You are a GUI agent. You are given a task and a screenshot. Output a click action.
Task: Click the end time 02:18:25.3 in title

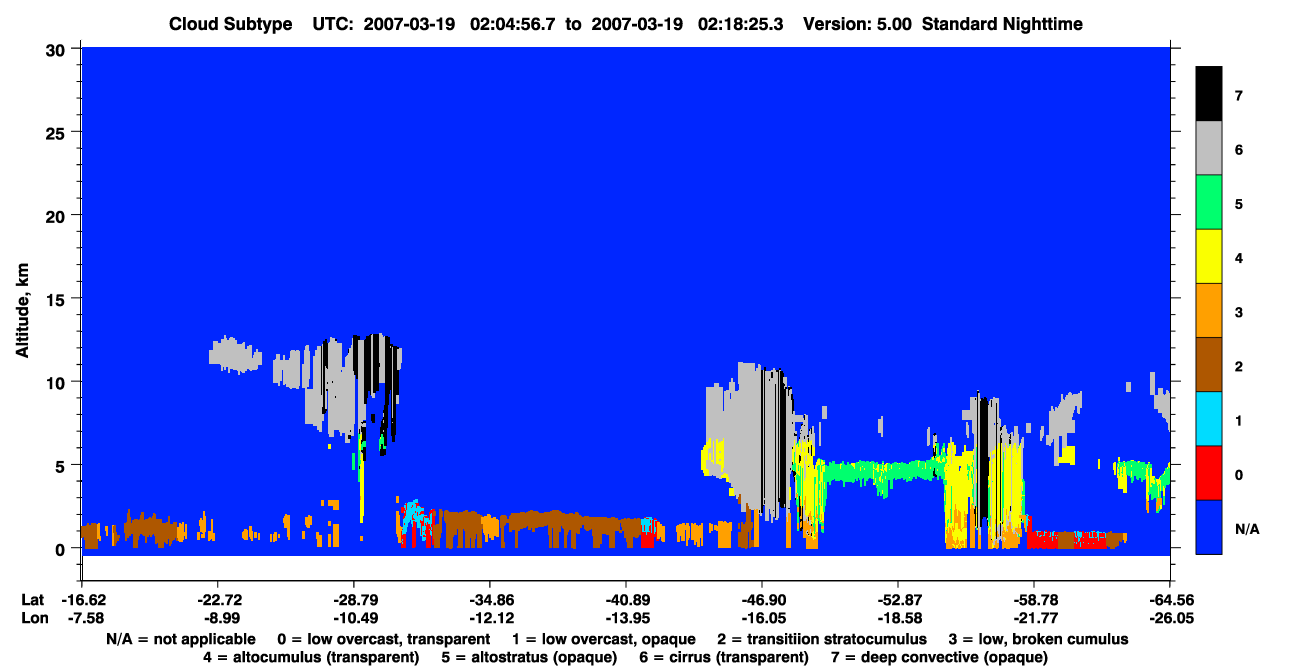(x=740, y=24)
